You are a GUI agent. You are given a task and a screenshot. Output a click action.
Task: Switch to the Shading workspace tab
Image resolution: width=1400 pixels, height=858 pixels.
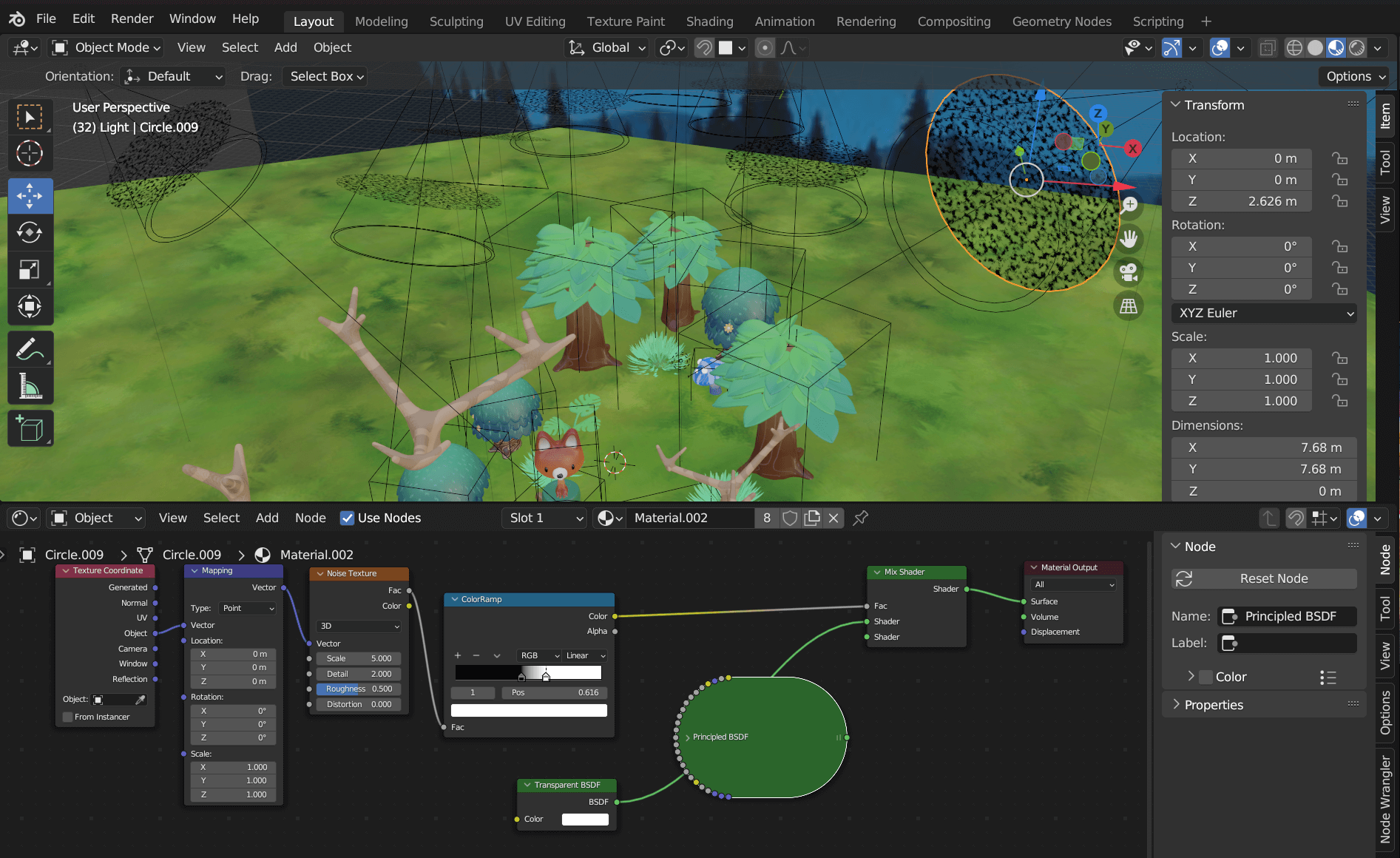(x=709, y=21)
